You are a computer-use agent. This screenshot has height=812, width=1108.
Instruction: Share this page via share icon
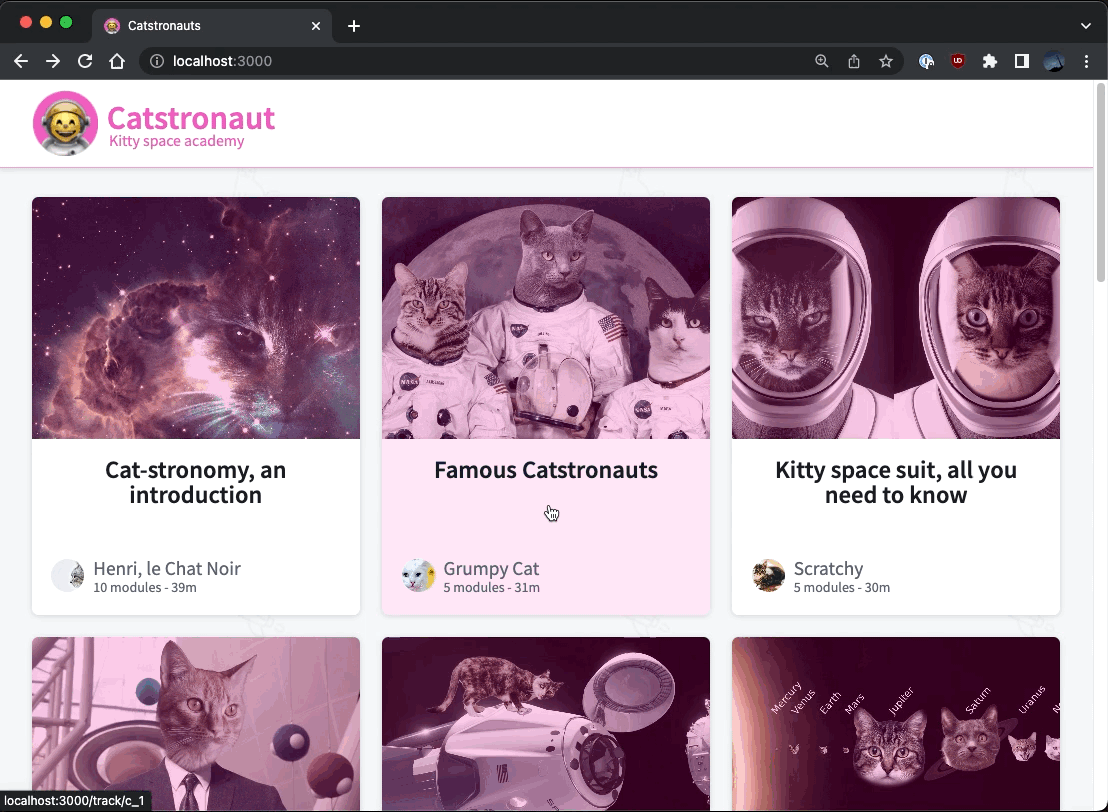point(854,61)
